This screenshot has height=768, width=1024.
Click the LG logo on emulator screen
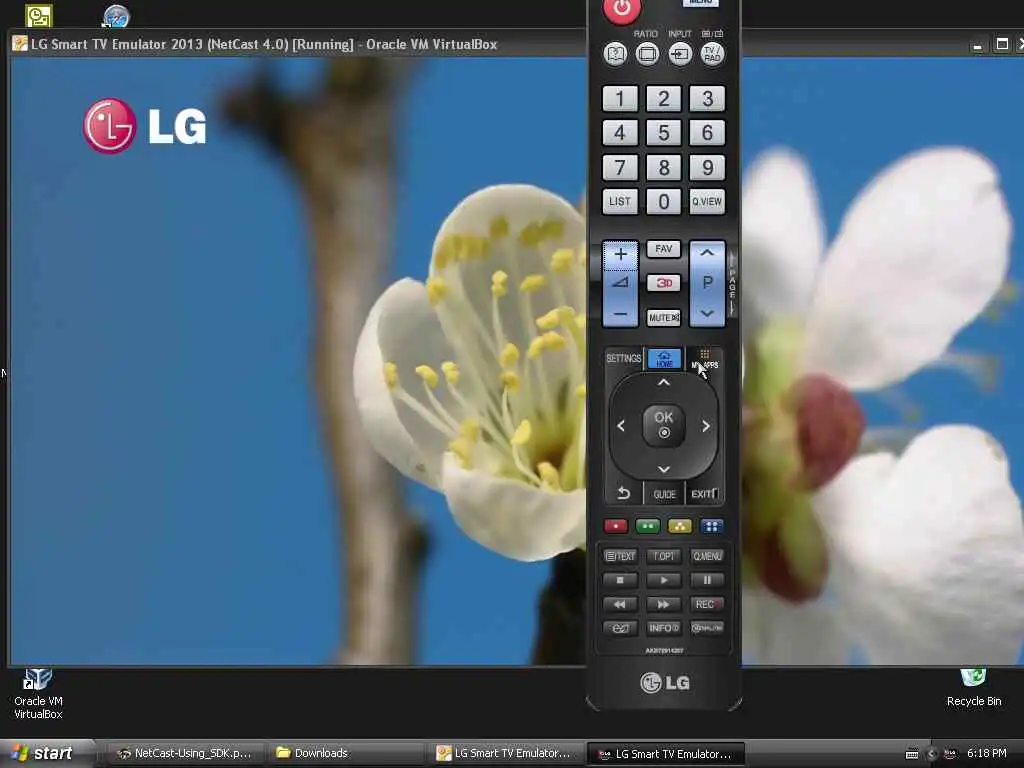(x=145, y=126)
